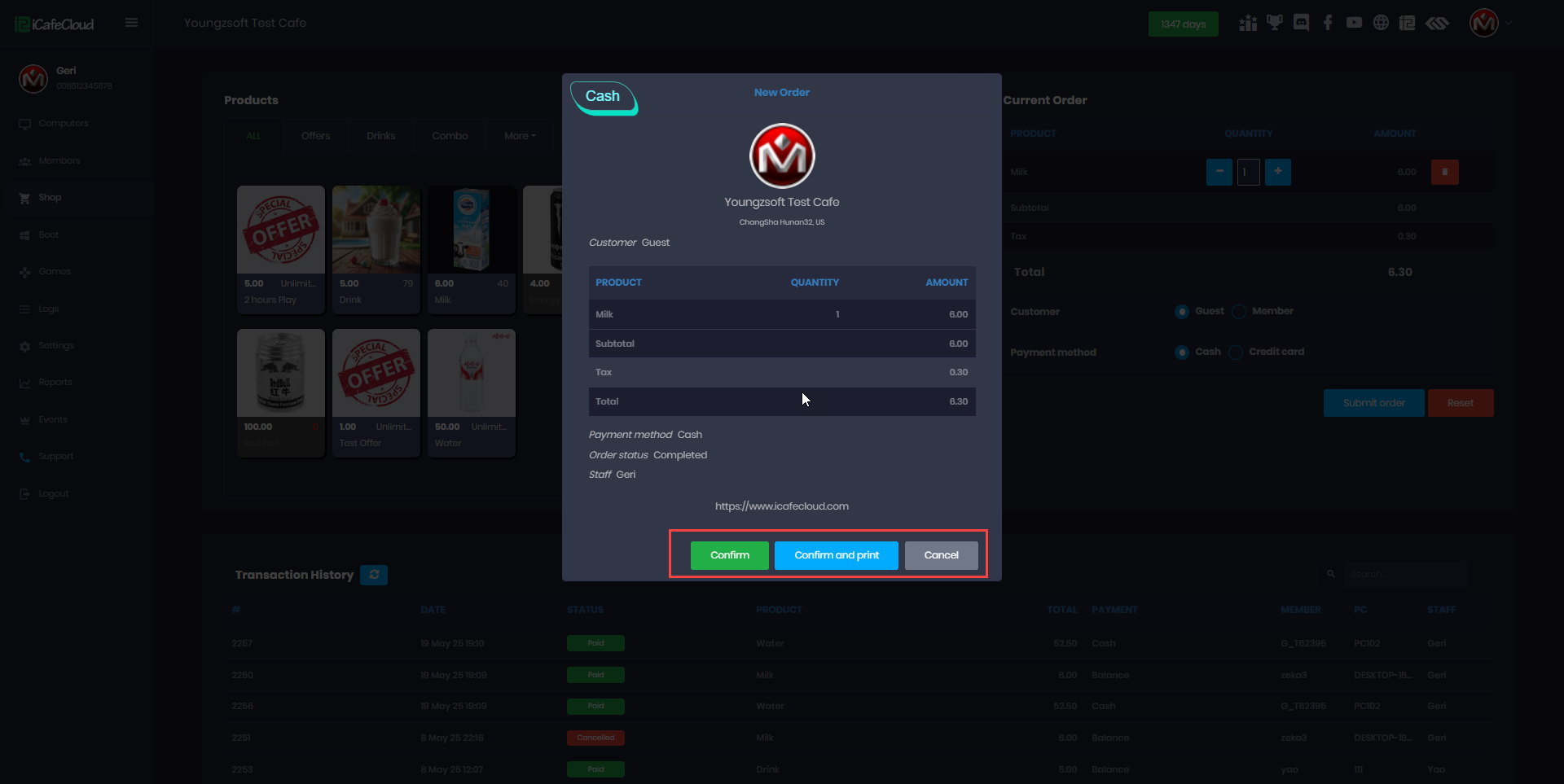This screenshot has width=1564, height=784.
Task: Open Computers in the sidebar
Action: (x=64, y=124)
